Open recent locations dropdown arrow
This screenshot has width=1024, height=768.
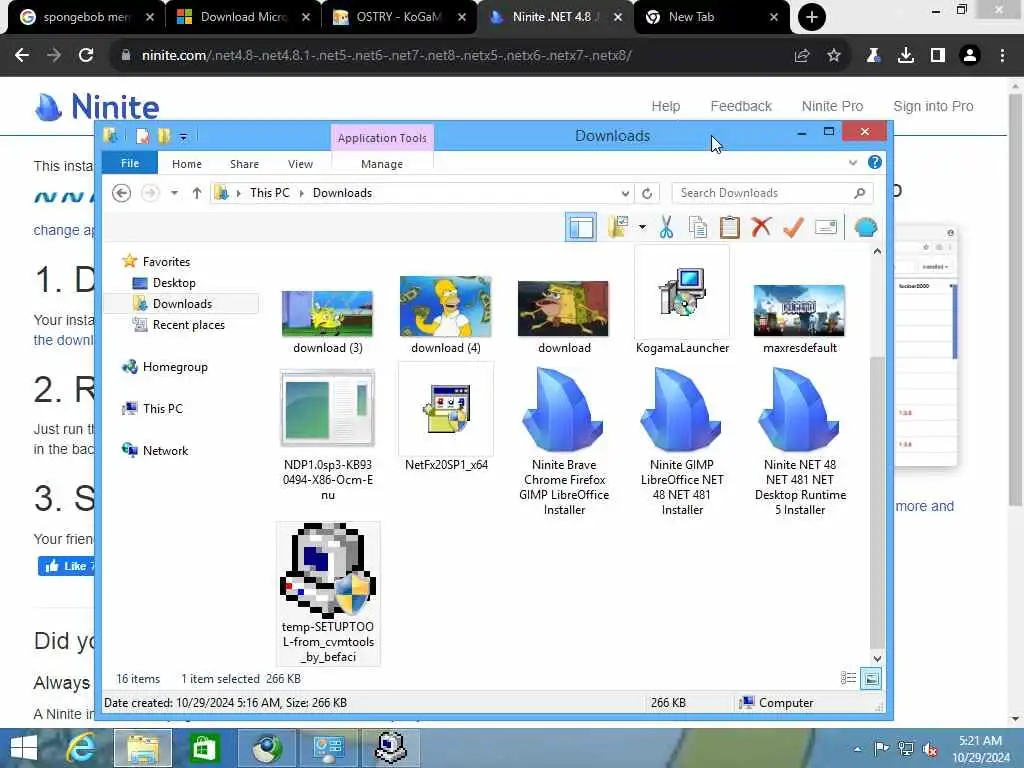[174, 193]
